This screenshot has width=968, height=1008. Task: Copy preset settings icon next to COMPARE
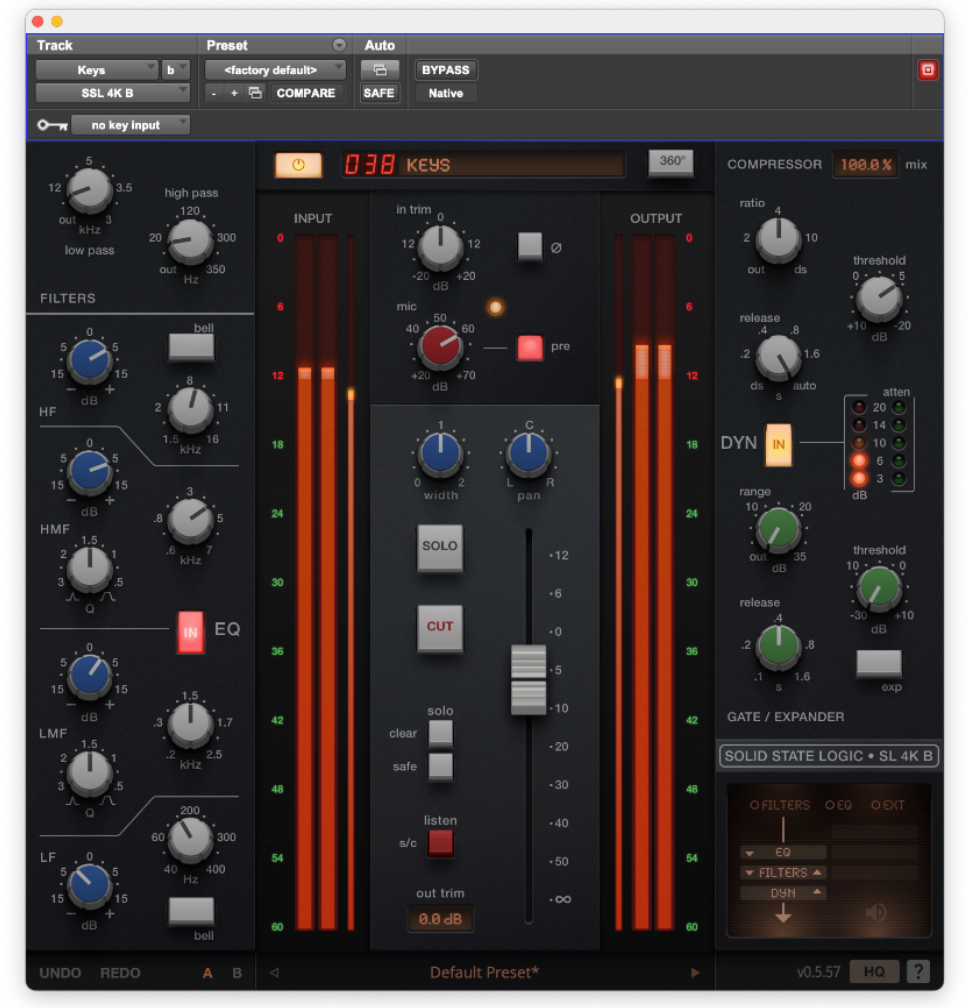[255, 93]
